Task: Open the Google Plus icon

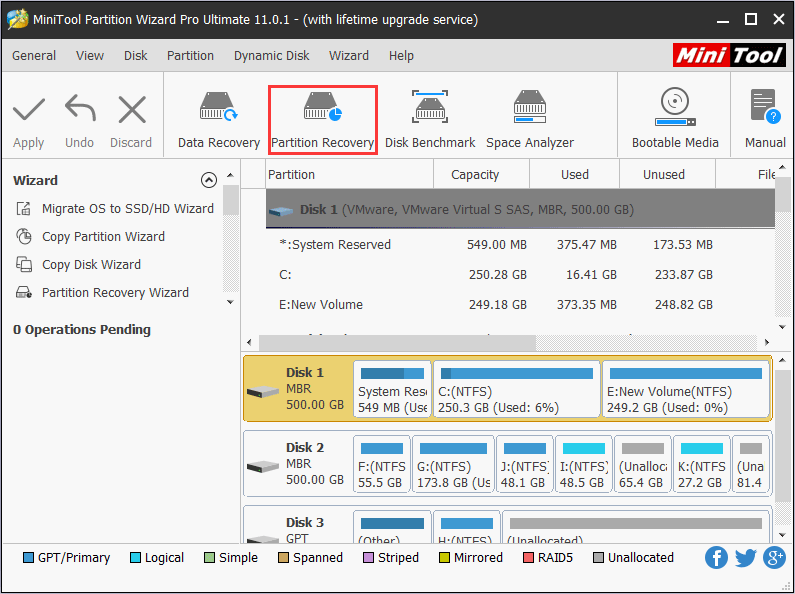Action: 774,558
